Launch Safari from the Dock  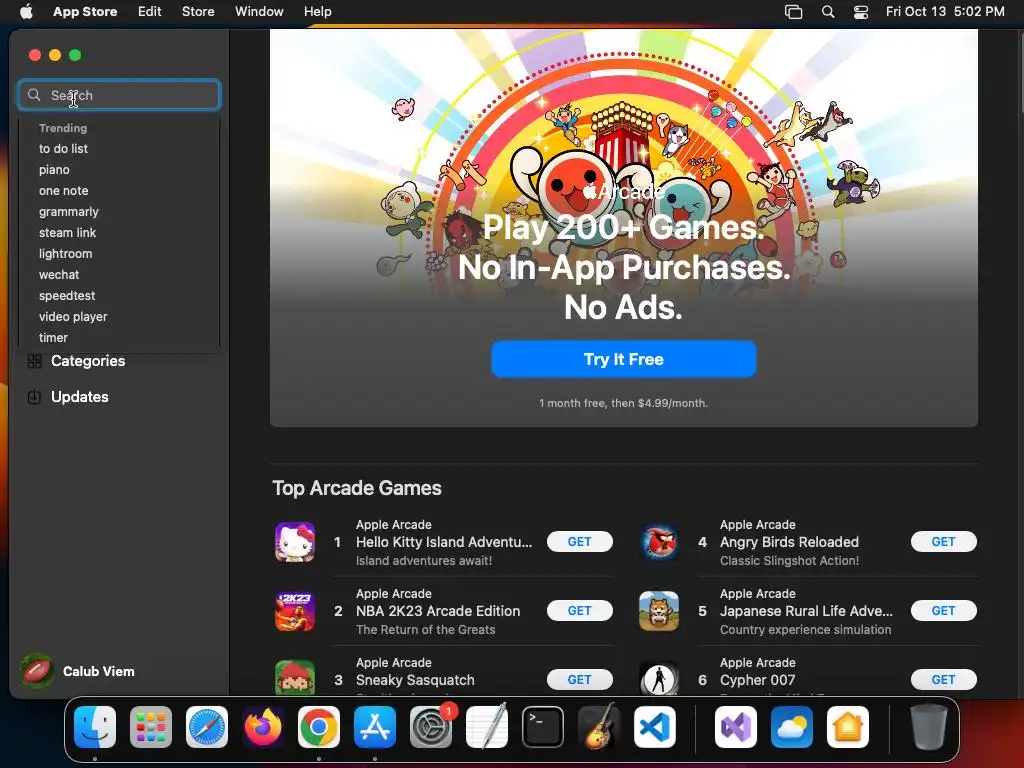[207, 727]
